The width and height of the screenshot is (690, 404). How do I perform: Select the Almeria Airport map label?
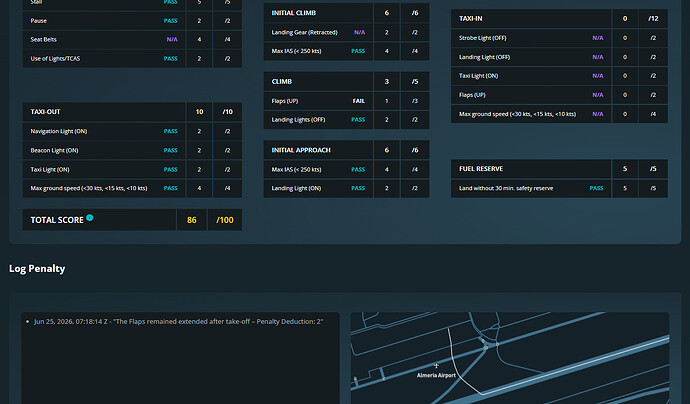436,375
